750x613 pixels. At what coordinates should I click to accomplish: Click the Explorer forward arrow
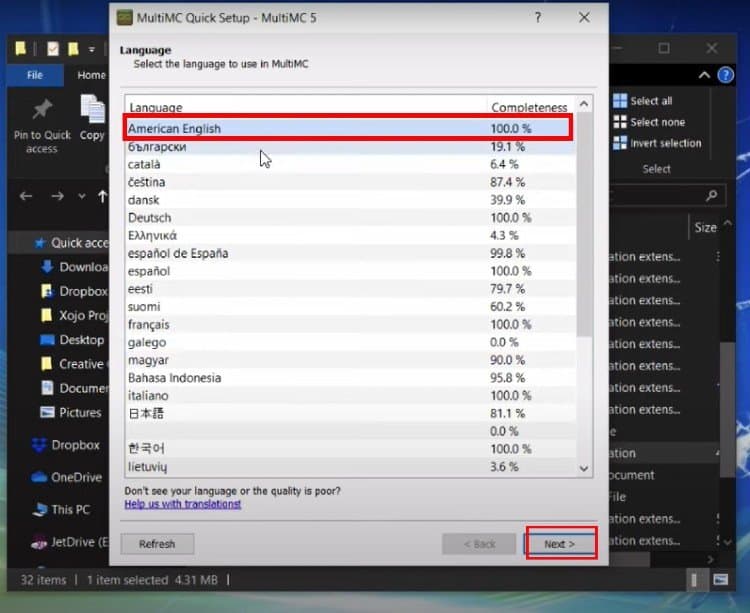tap(57, 196)
